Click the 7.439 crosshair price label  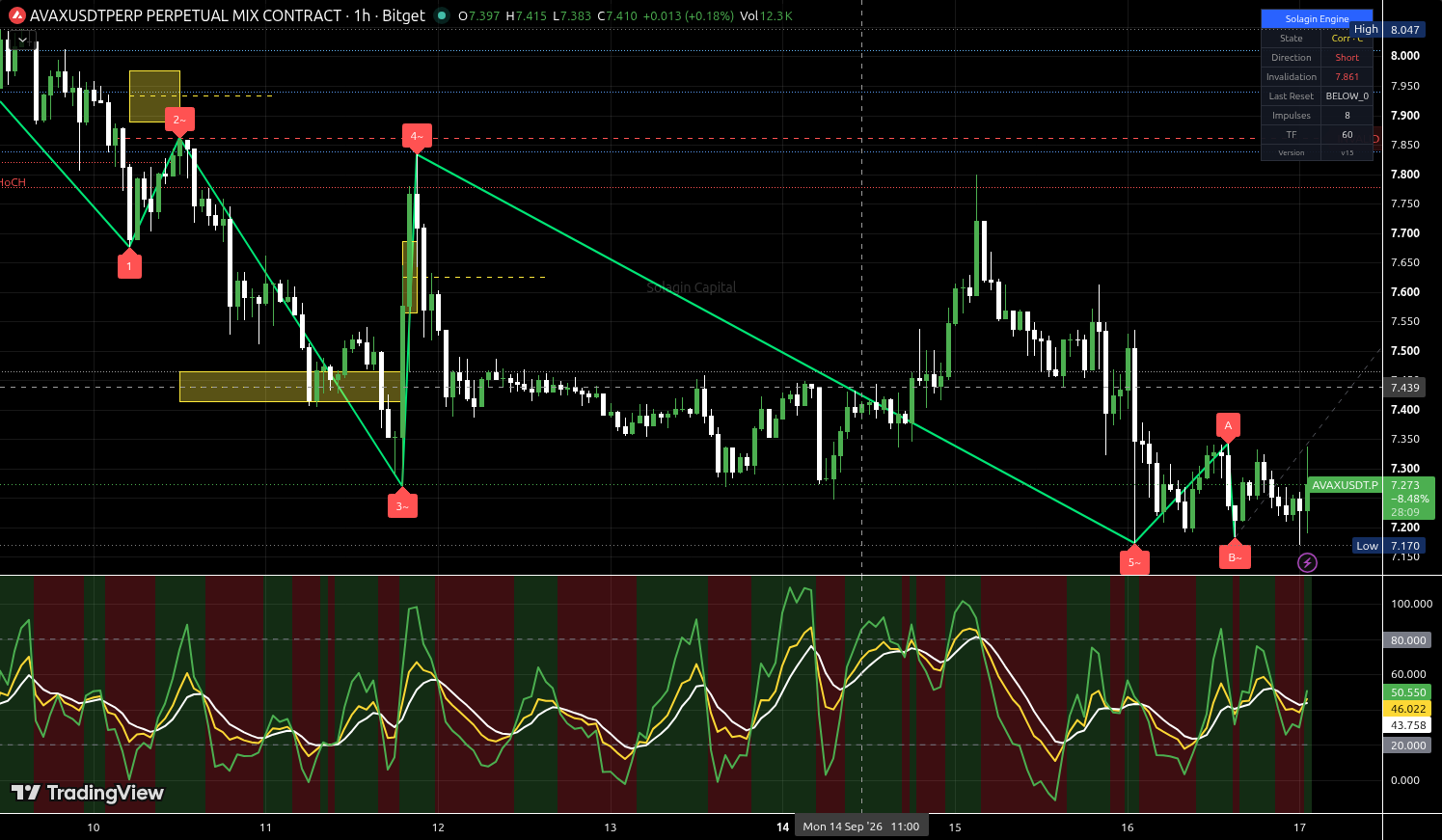pos(1405,388)
